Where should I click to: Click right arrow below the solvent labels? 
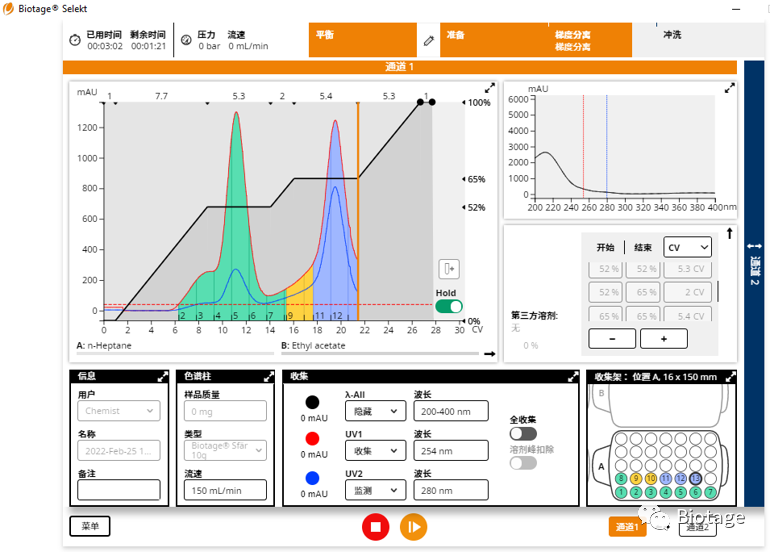(490, 354)
